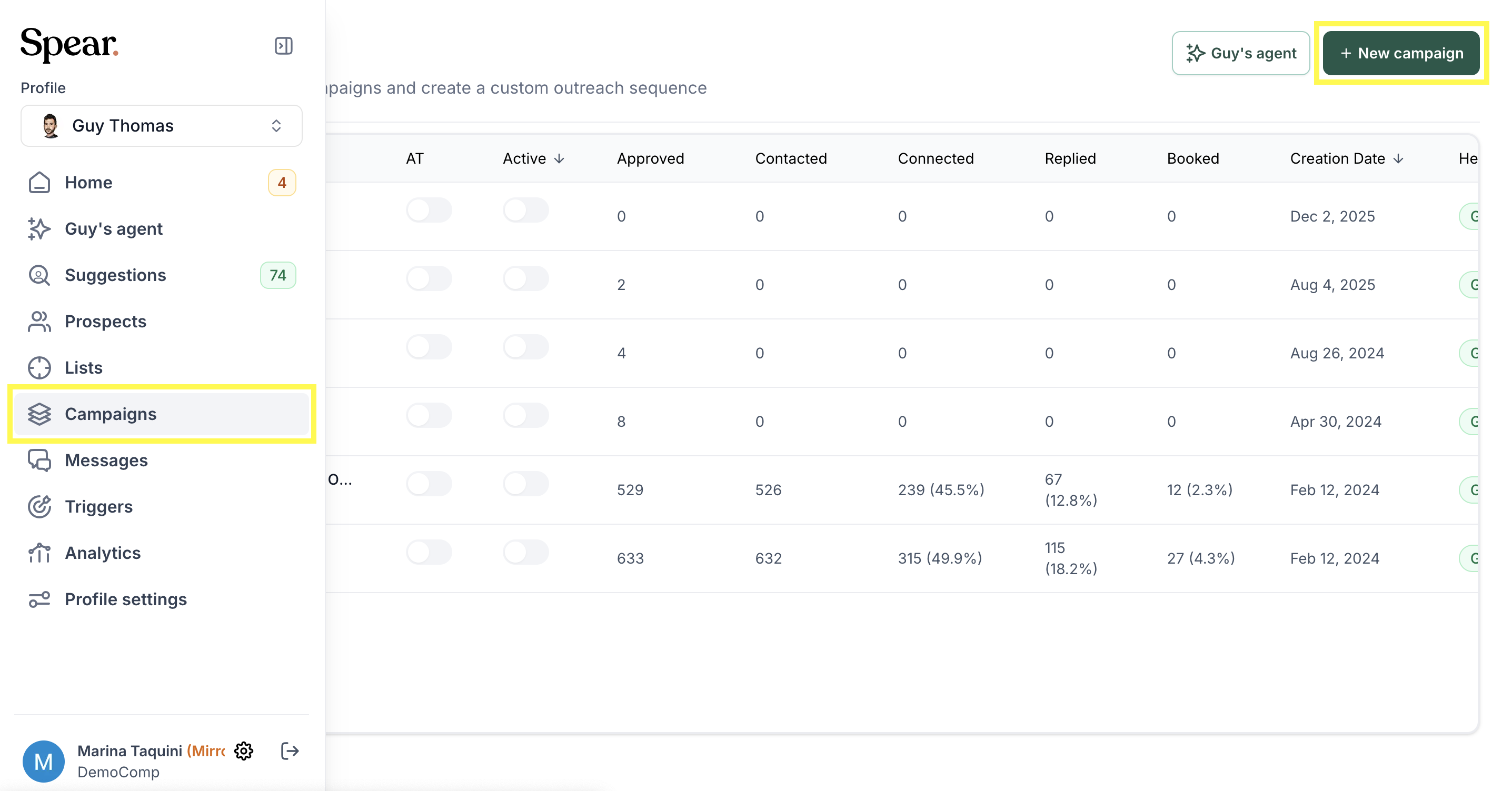The width and height of the screenshot is (1512, 791).
Task: Open the Analytics chart icon
Action: [x=39, y=553]
